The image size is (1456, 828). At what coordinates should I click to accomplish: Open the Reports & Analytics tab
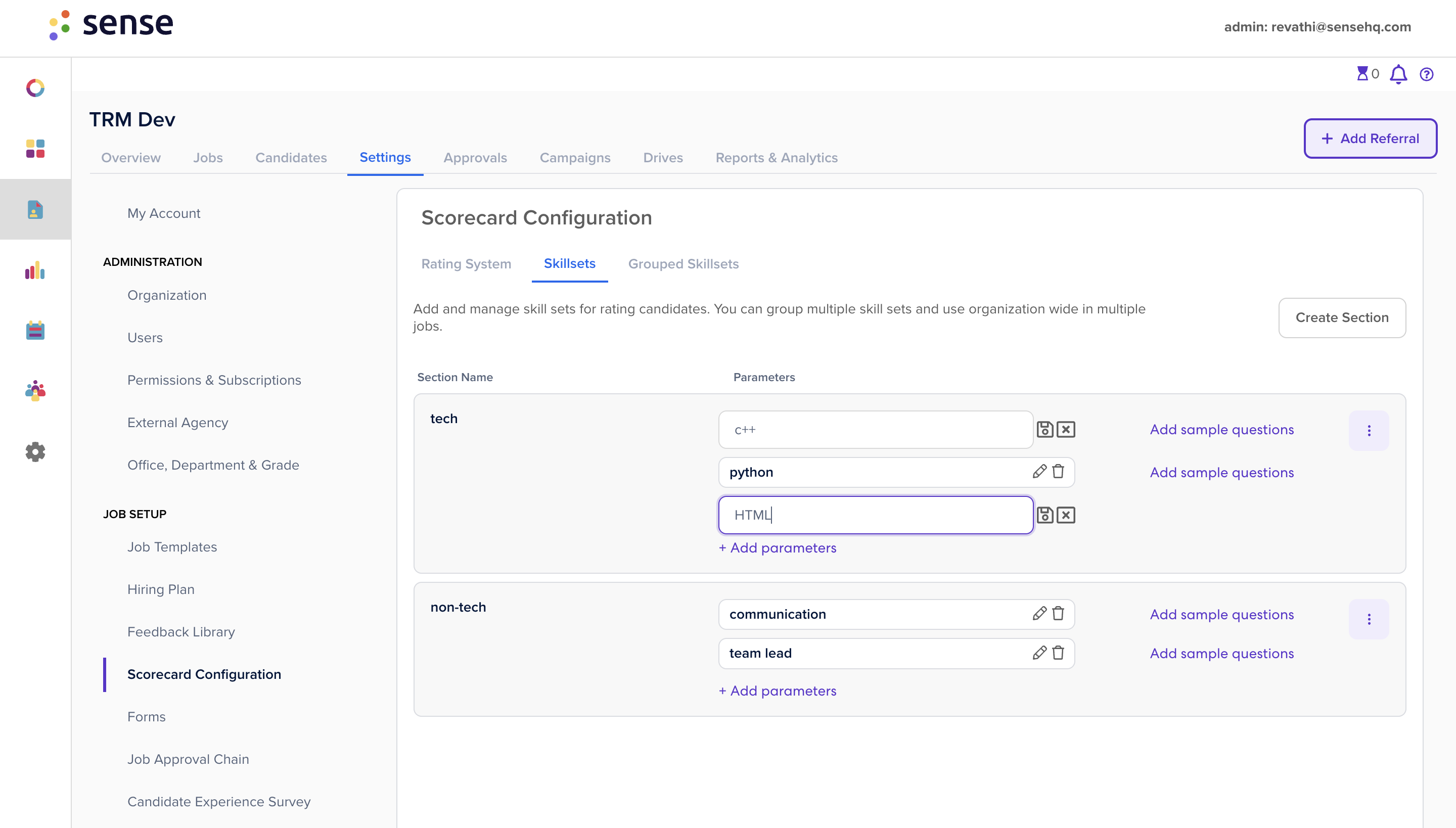pyautogui.click(x=777, y=158)
